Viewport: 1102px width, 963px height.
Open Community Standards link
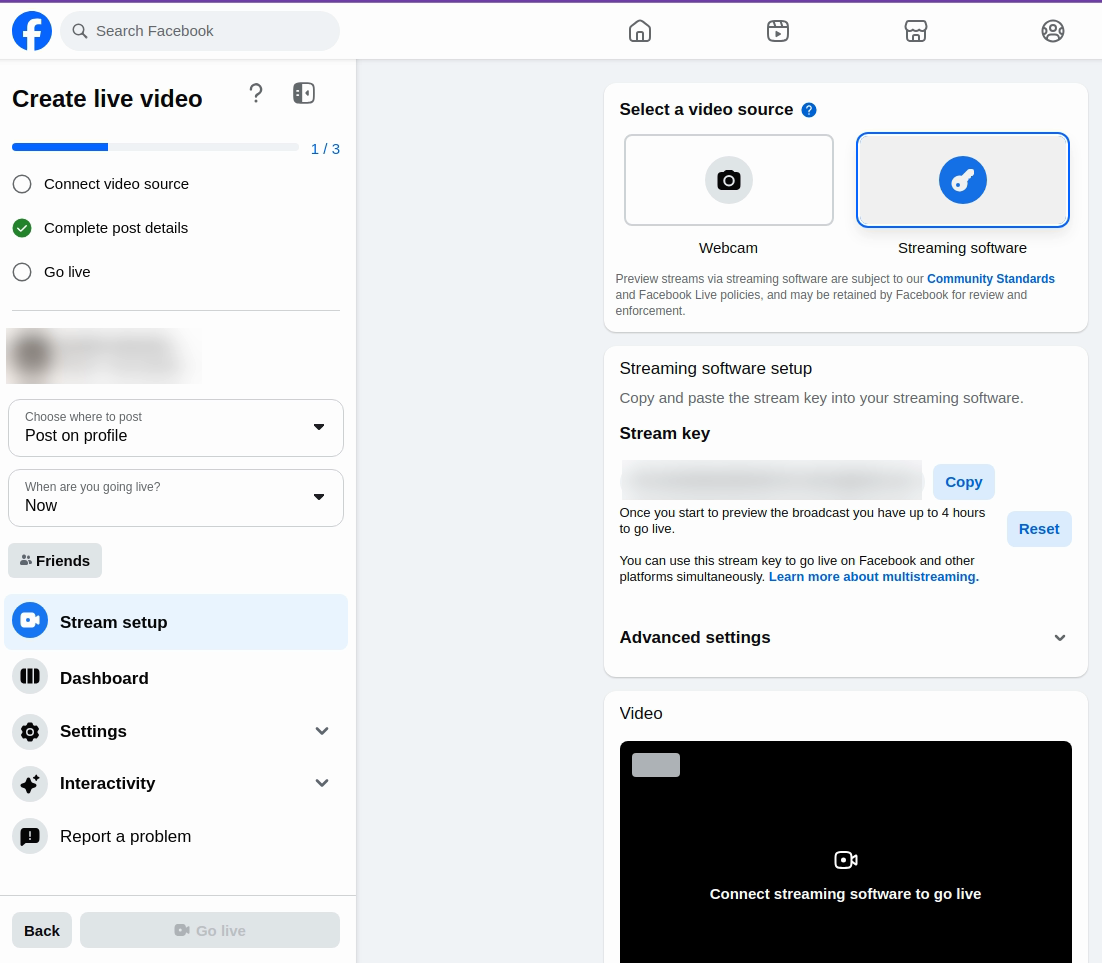coord(990,278)
